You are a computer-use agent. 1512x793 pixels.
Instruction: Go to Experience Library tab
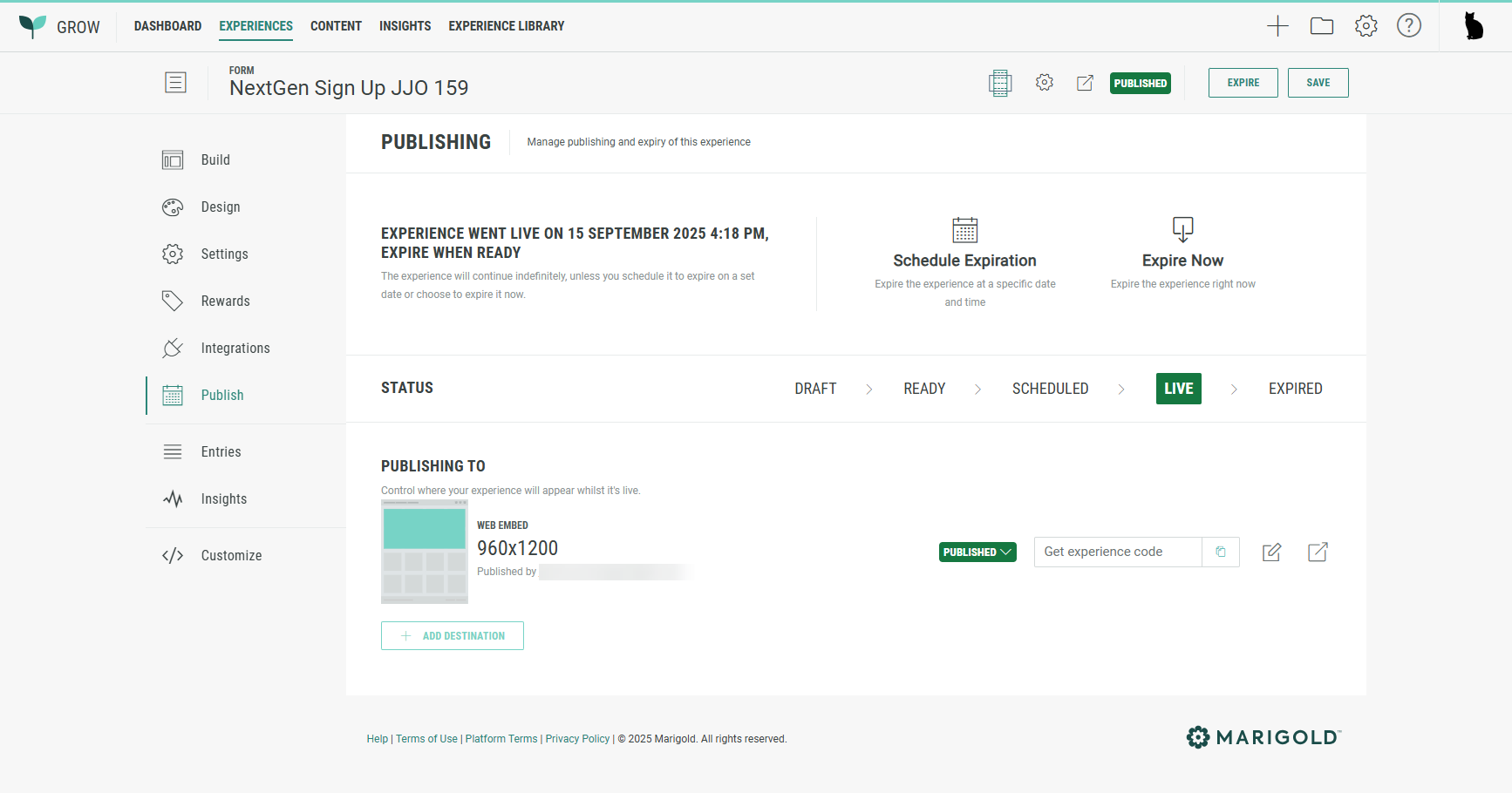pyautogui.click(x=506, y=26)
